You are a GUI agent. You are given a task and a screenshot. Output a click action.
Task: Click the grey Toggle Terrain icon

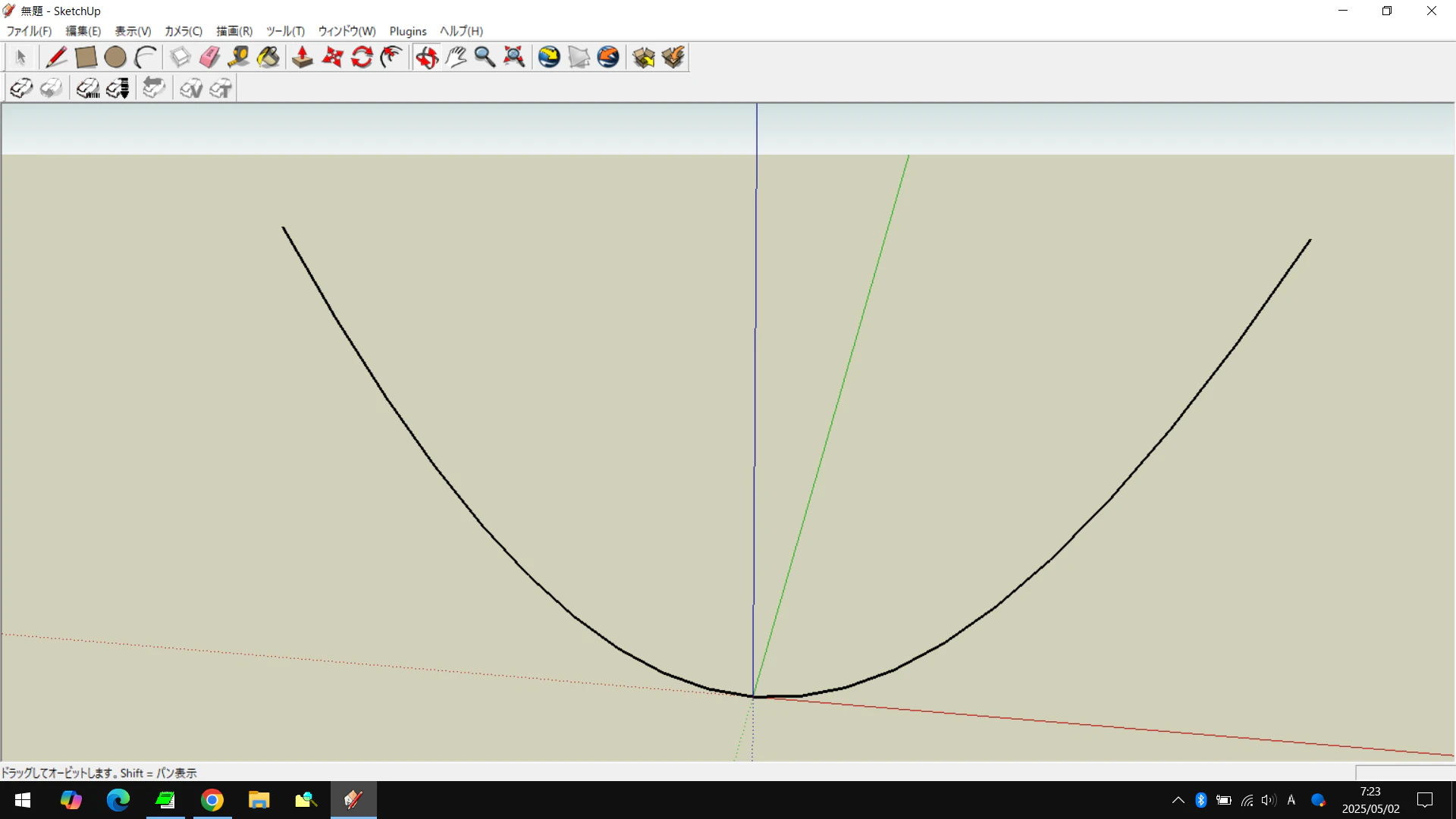(x=579, y=57)
